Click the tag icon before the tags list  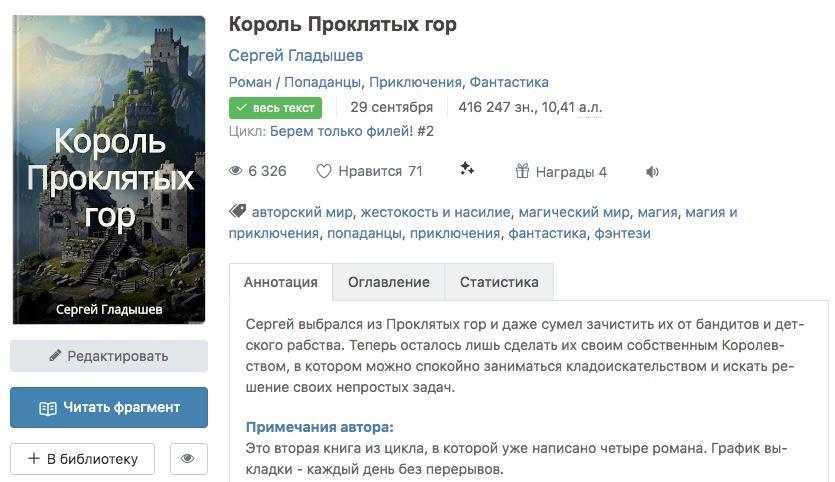tap(238, 212)
